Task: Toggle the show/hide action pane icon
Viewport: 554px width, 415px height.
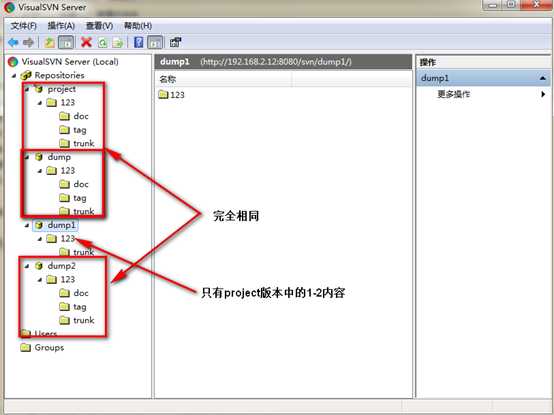Action: click(x=155, y=43)
